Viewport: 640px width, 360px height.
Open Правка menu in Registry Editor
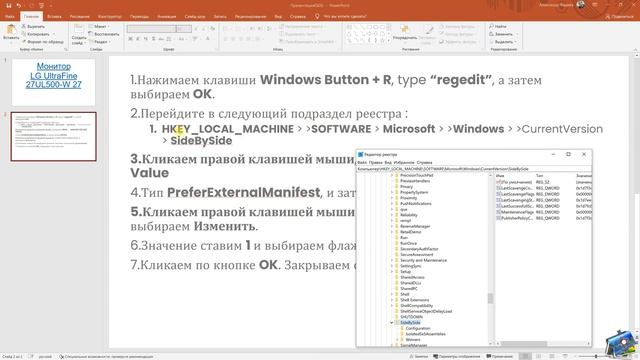pyautogui.click(x=375, y=162)
